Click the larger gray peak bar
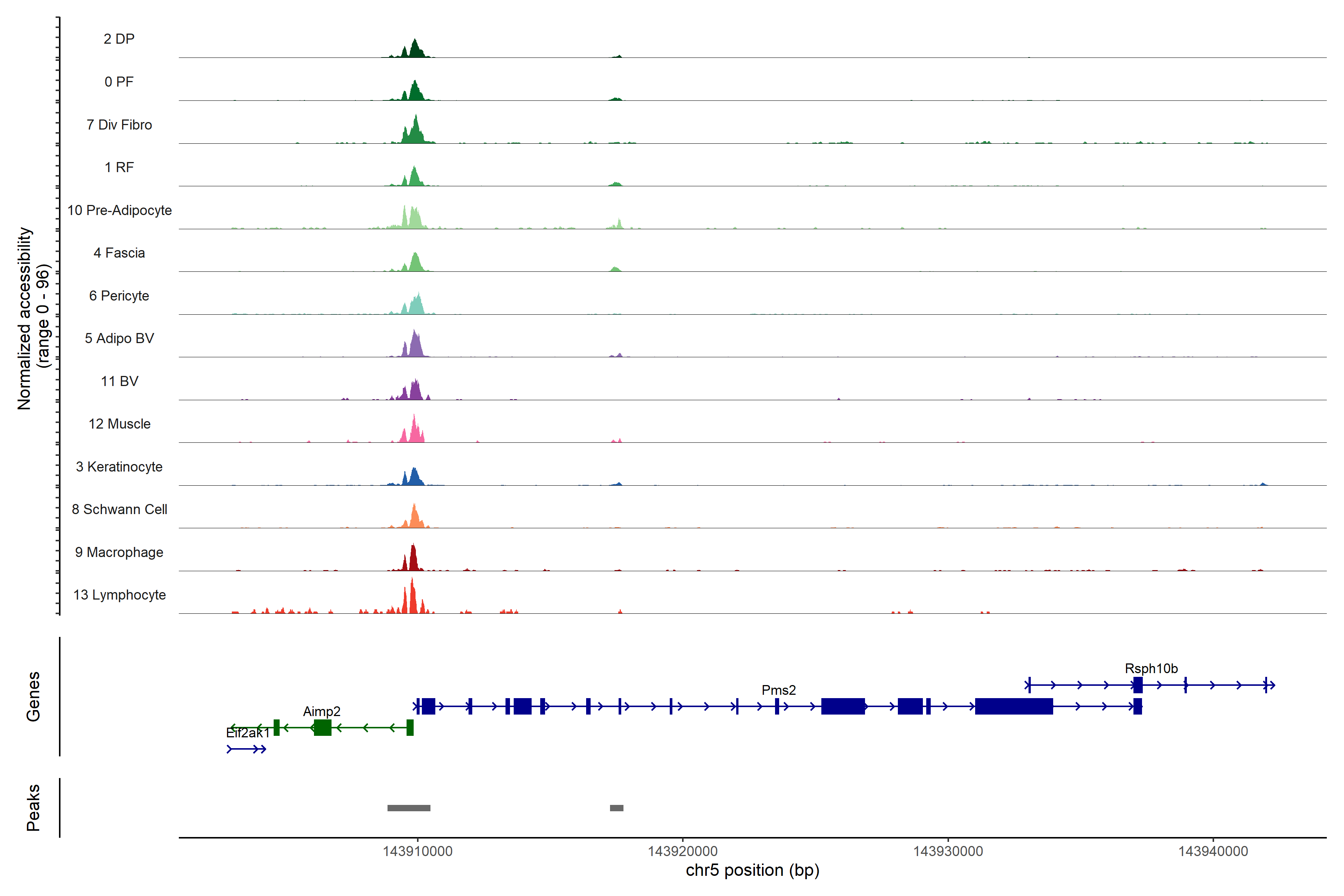Viewport: 1344px width, 896px height. point(408,808)
